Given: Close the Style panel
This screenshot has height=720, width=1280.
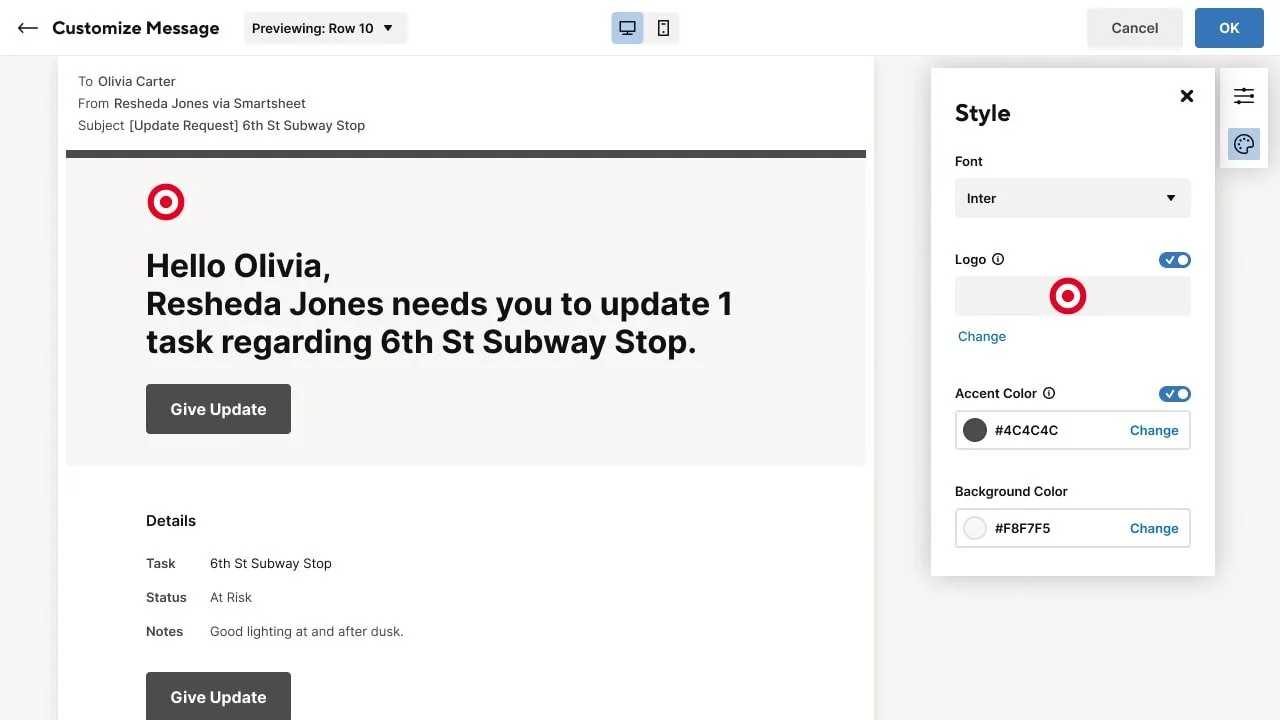Looking at the screenshot, I should point(1187,96).
